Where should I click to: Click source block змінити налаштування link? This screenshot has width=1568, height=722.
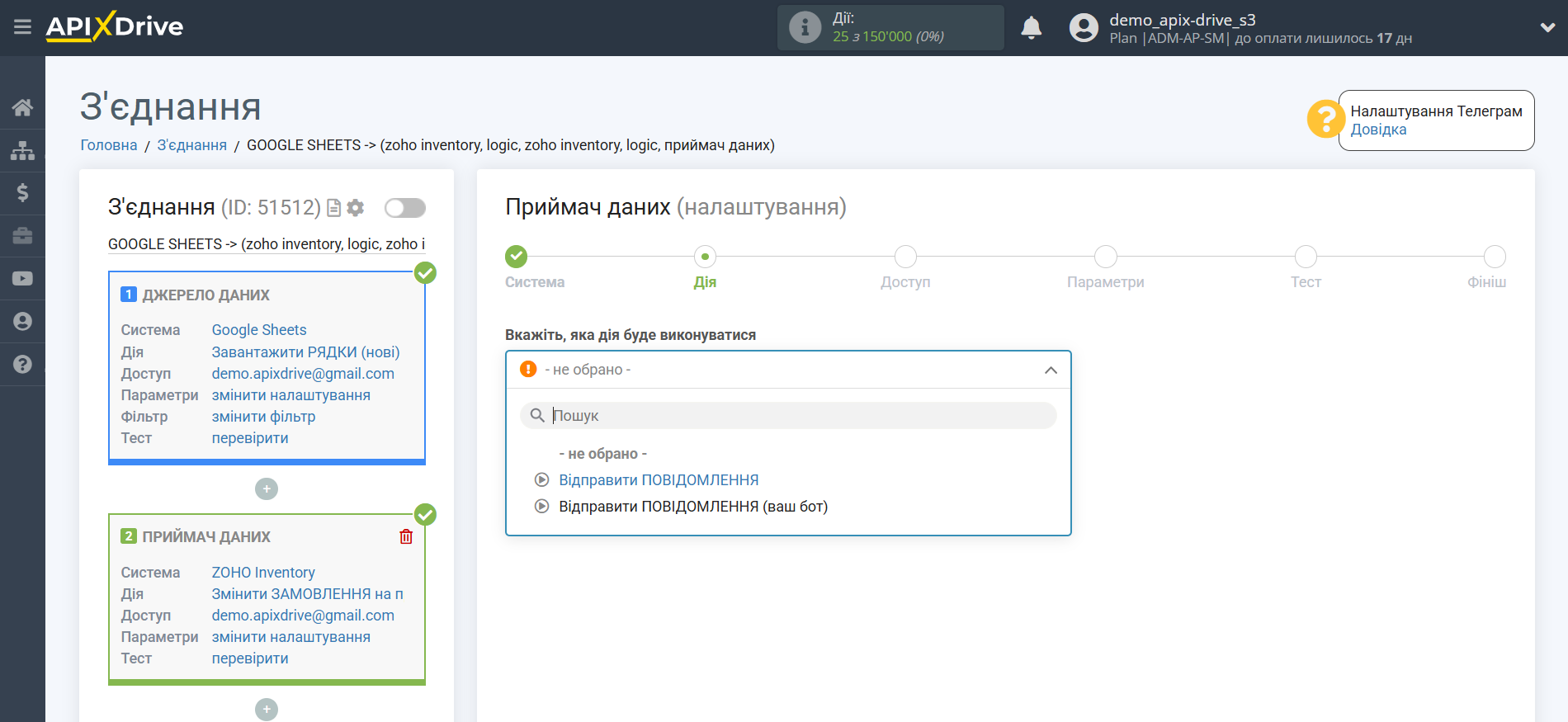point(290,395)
